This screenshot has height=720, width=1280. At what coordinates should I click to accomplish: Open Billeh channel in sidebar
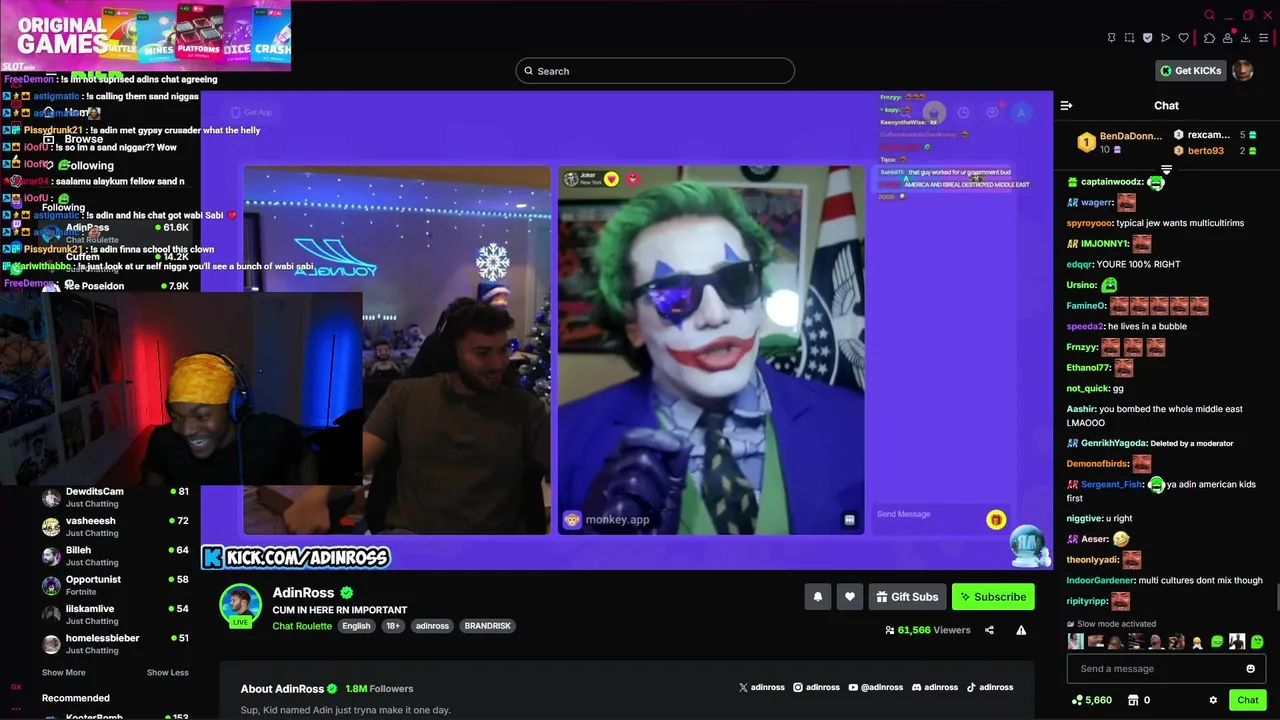115,555
